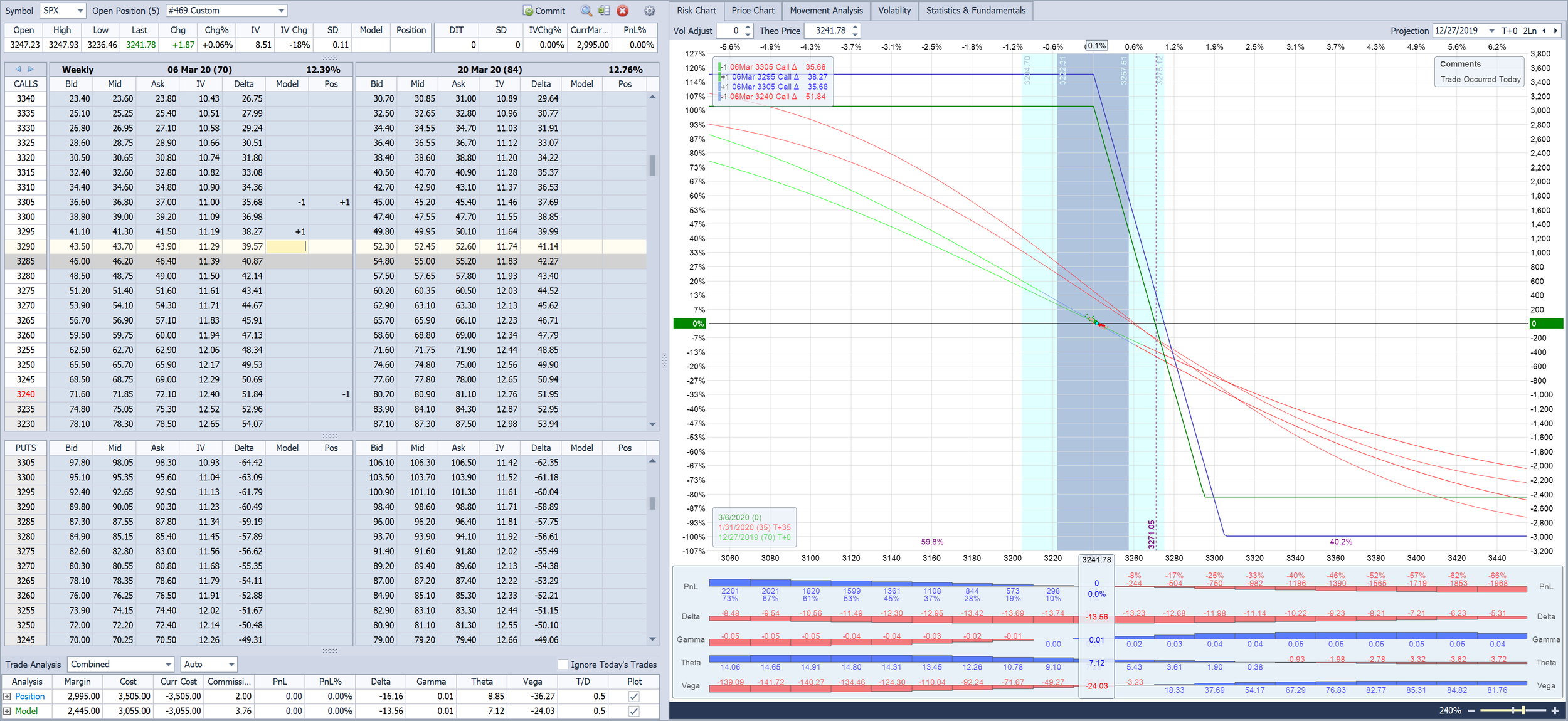1568x721 pixels.
Task: Uncheck the Plot checkbox for the Model row
Action: click(634, 711)
